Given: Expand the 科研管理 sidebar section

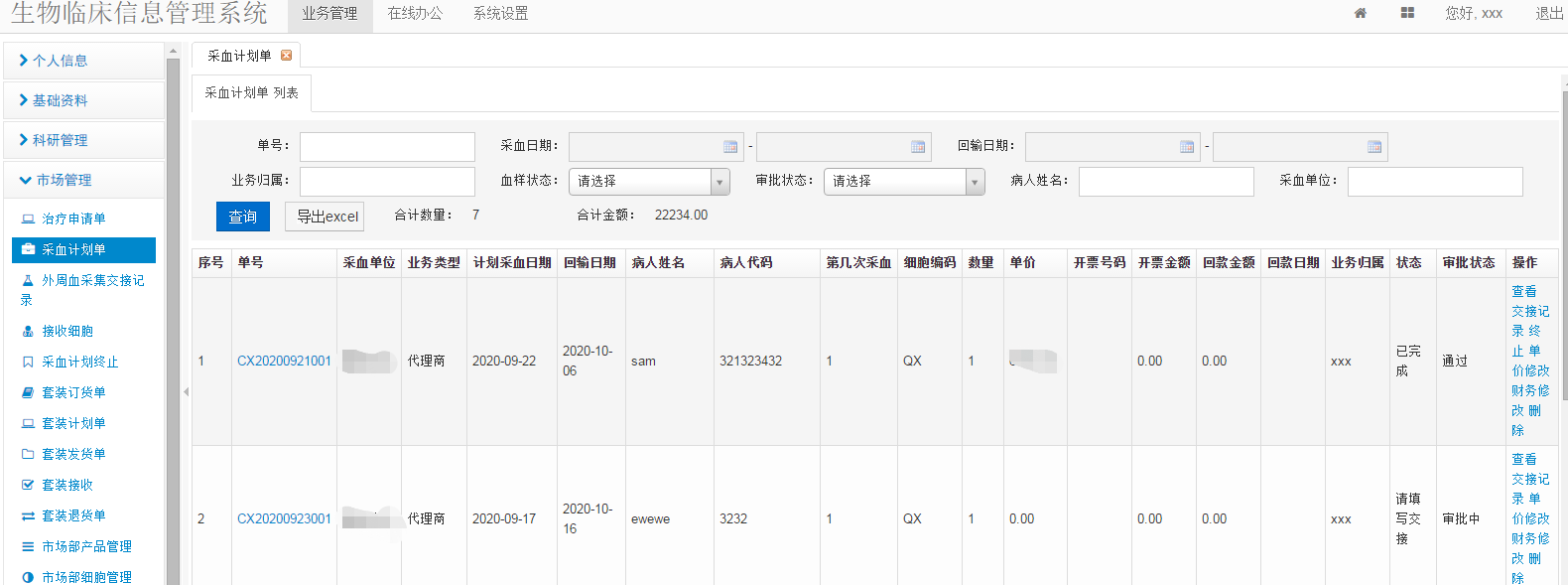Looking at the screenshot, I should pos(60,140).
